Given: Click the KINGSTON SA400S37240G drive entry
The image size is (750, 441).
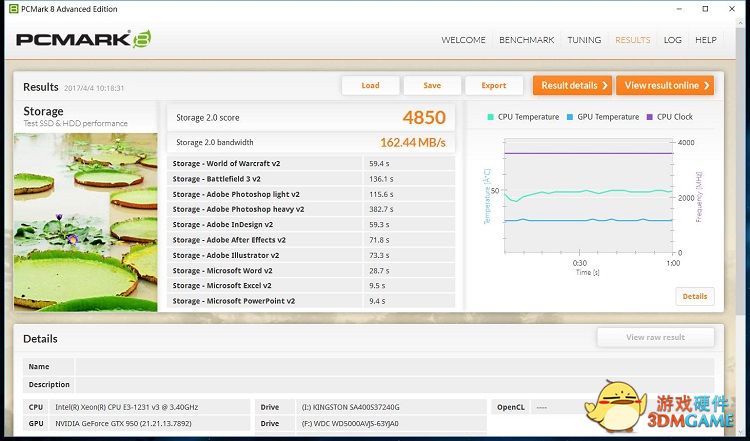Looking at the screenshot, I should tap(351, 407).
